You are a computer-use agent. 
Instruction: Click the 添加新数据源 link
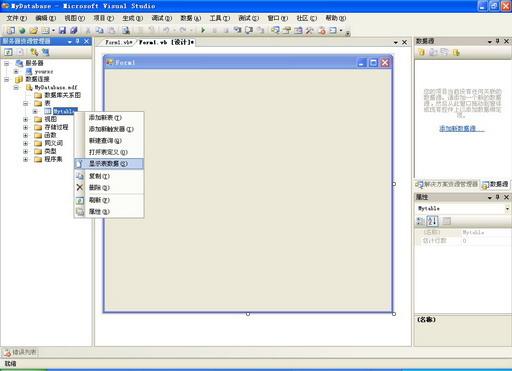(461, 129)
